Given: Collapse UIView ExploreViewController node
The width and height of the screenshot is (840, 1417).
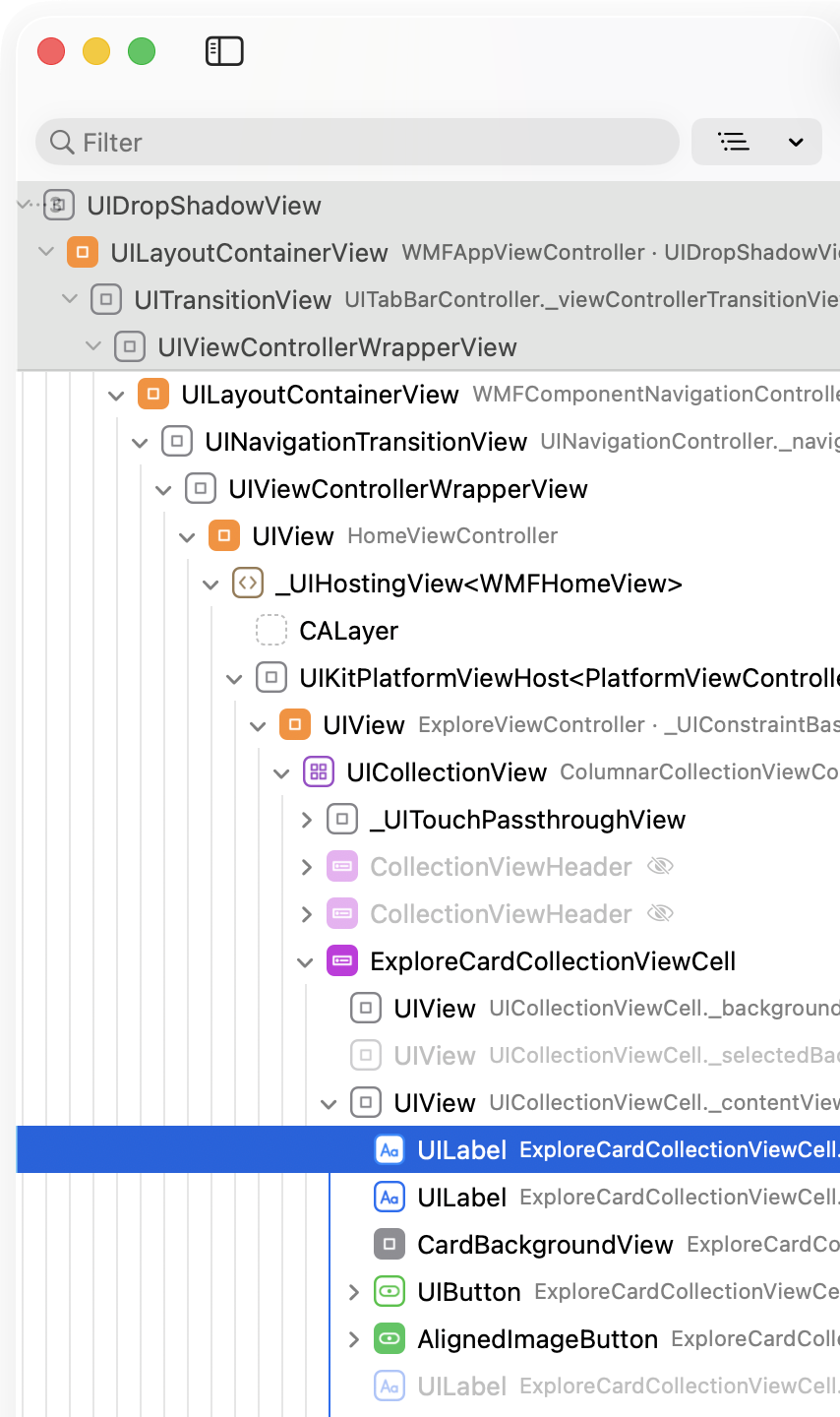Looking at the screenshot, I should point(258,725).
